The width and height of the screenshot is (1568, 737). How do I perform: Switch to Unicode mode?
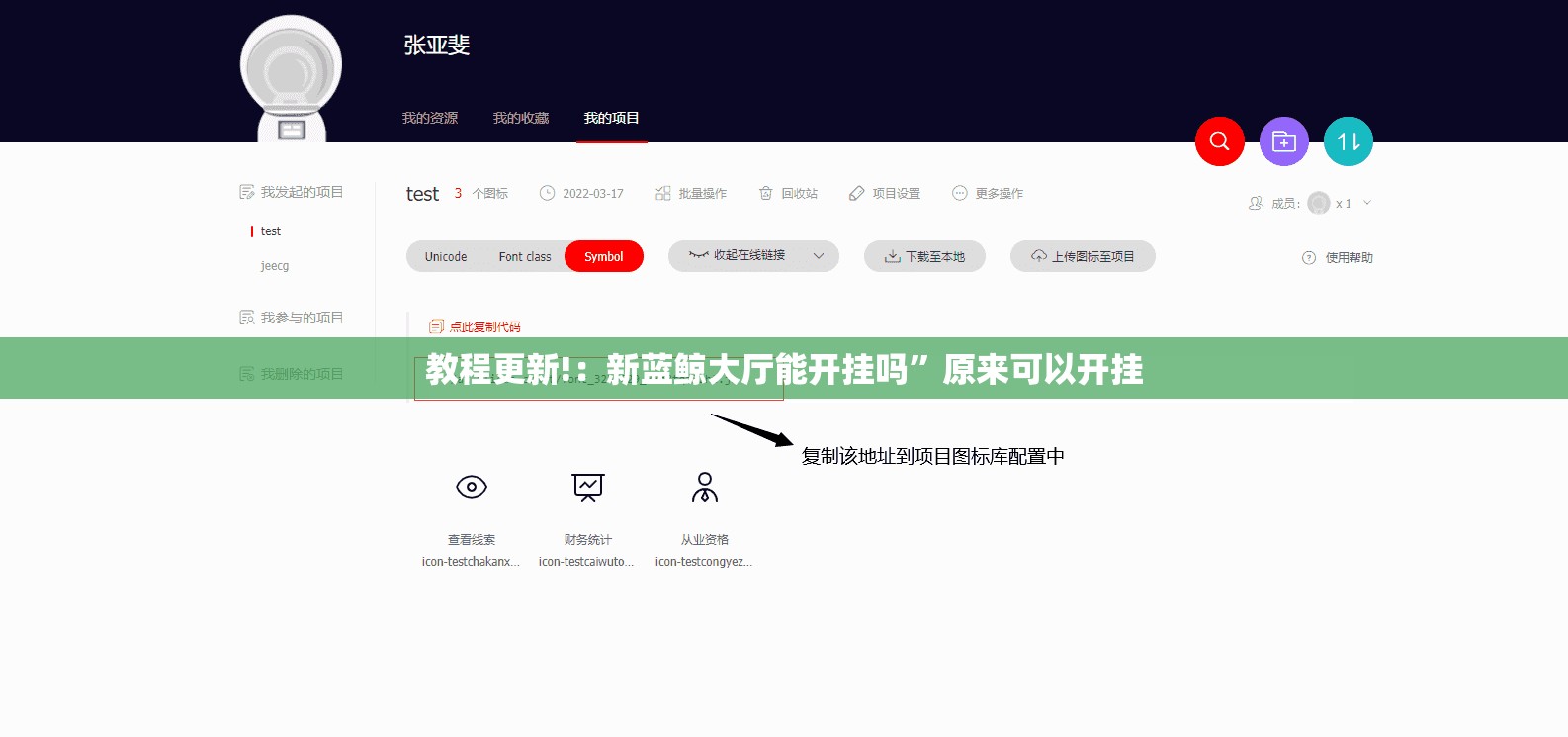pyautogui.click(x=446, y=256)
